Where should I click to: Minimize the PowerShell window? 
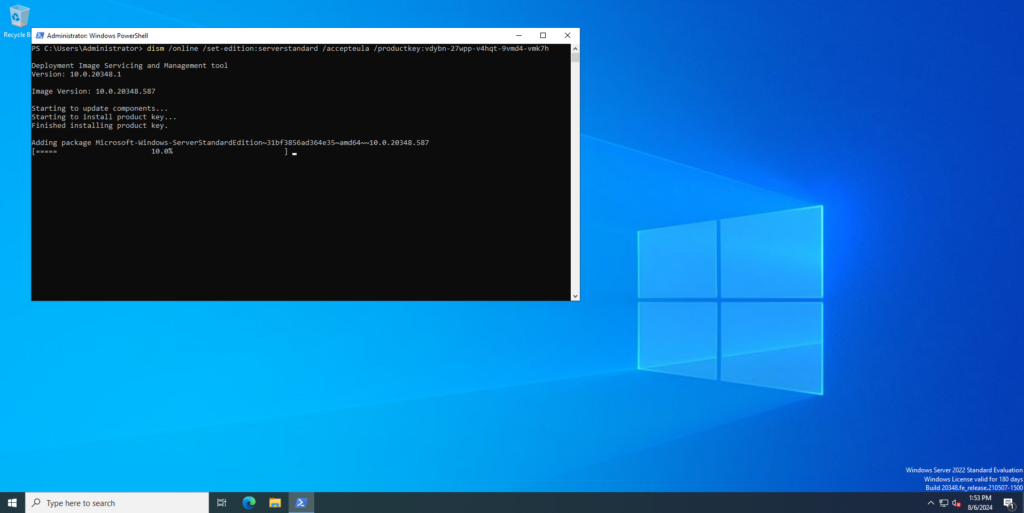pyautogui.click(x=519, y=35)
